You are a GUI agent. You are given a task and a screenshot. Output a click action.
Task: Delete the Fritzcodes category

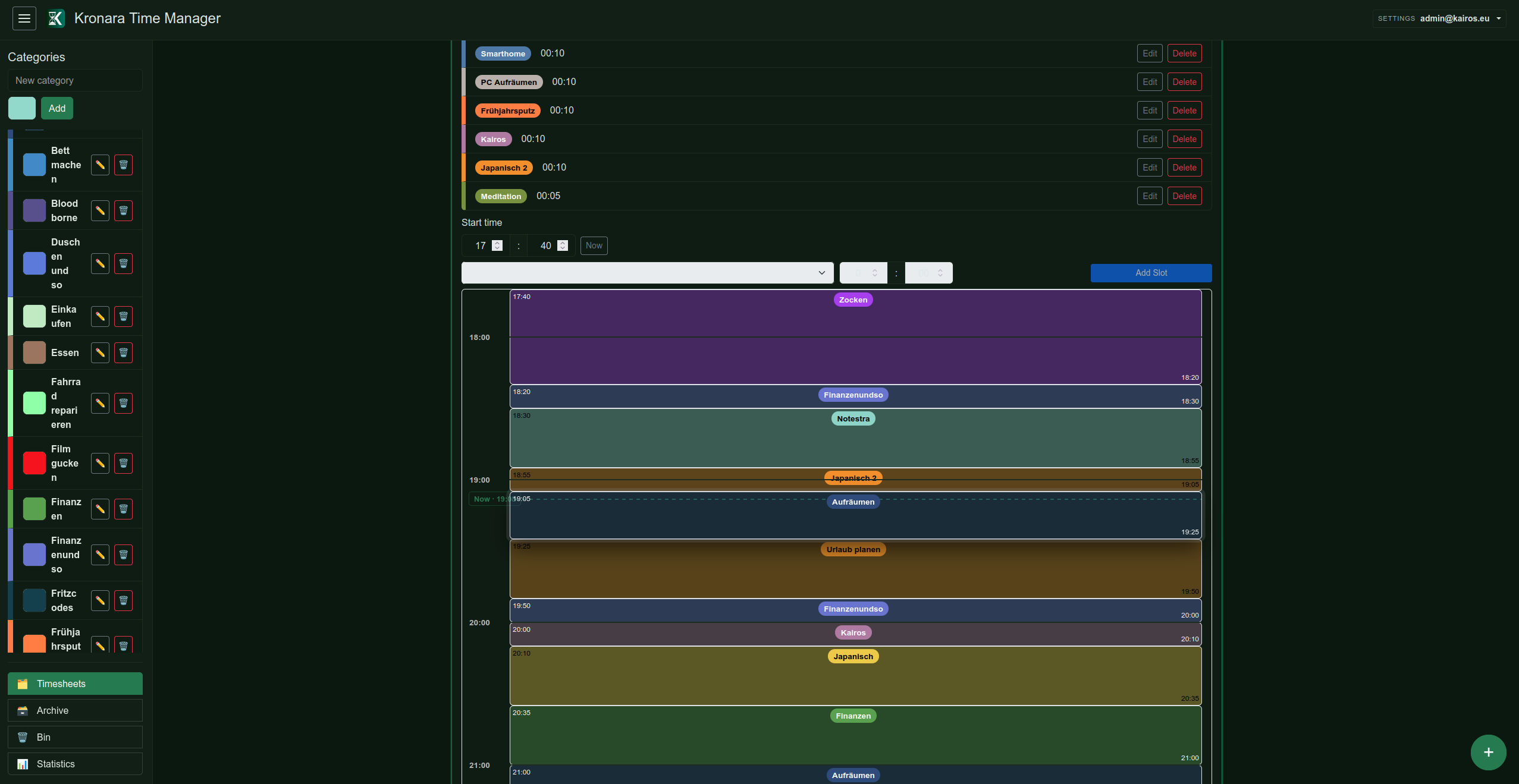pyautogui.click(x=123, y=600)
